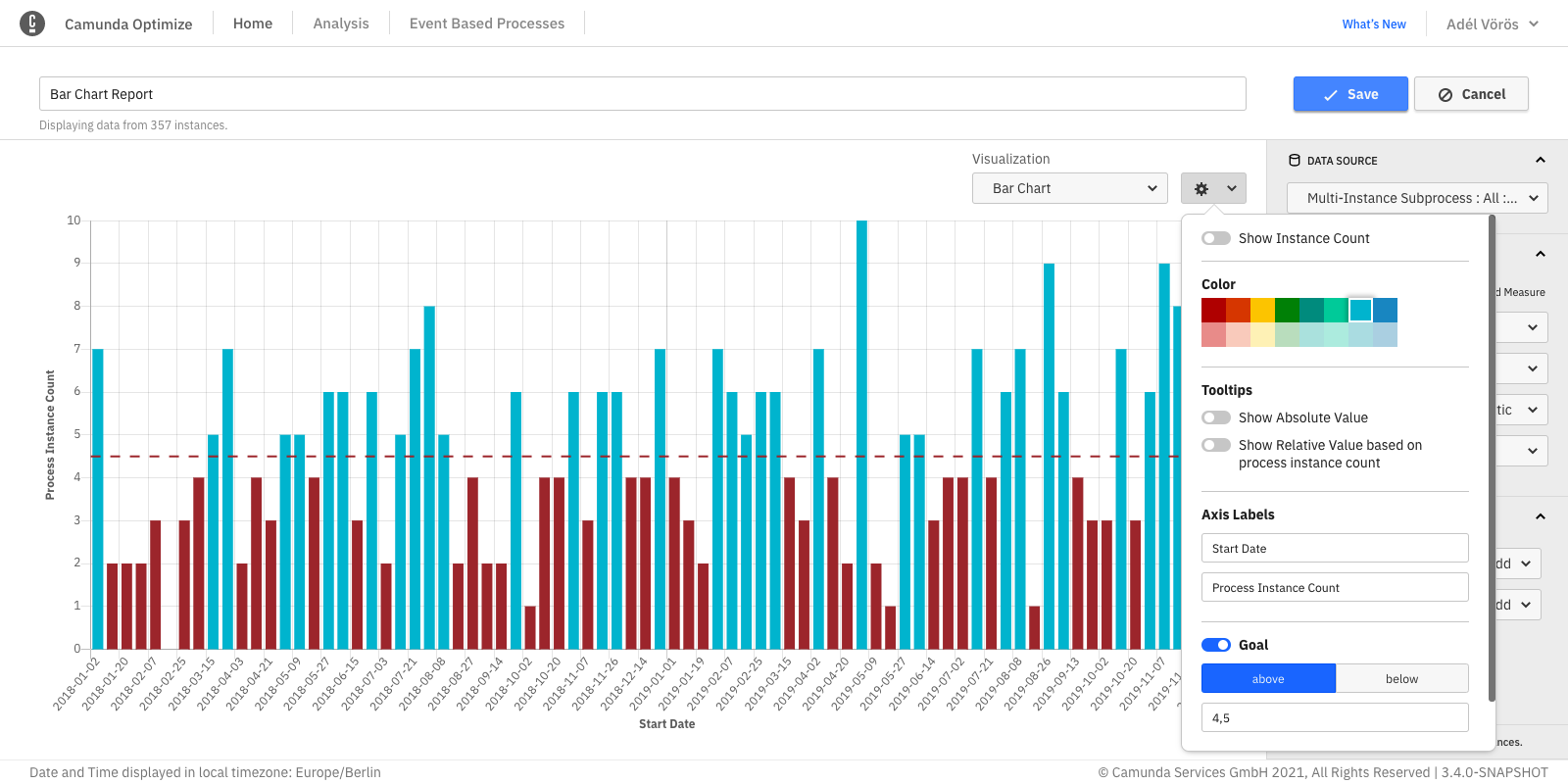Choose the yellow color swatch
This screenshot has width=1568, height=784.
pos(1262,311)
